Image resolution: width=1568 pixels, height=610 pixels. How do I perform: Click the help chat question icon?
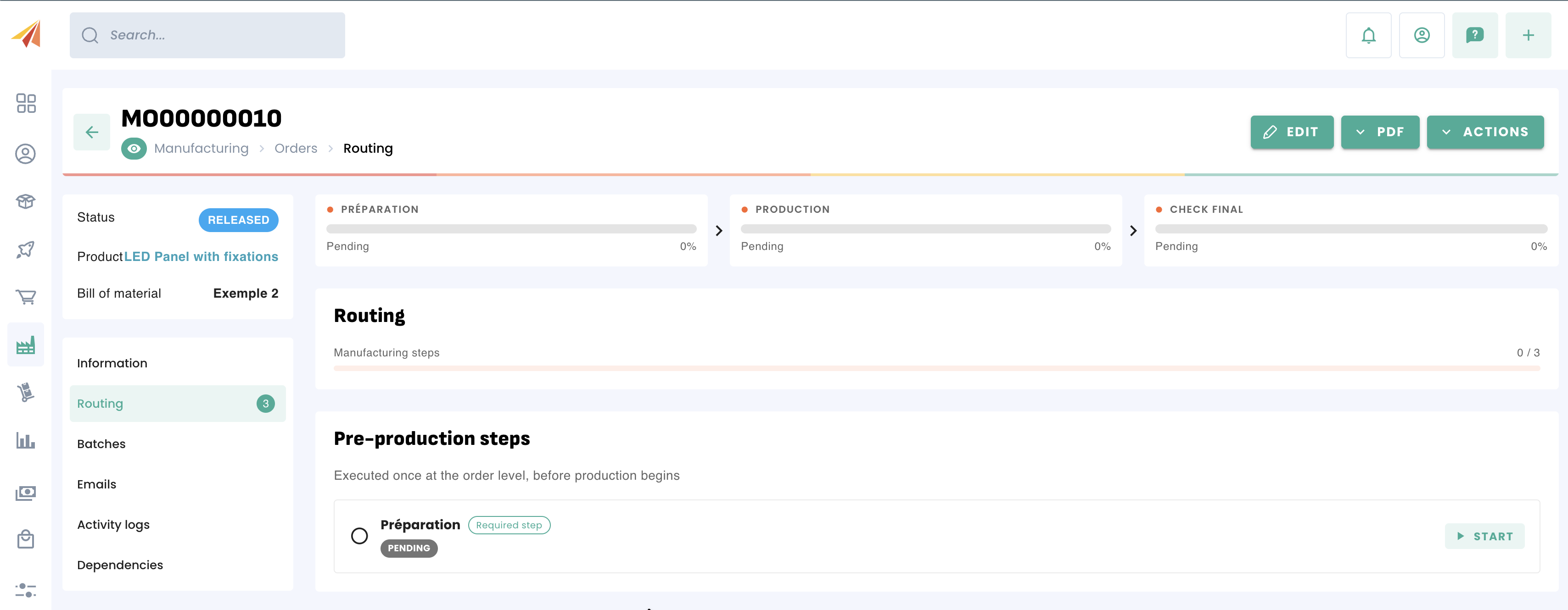click(1474, 35)
